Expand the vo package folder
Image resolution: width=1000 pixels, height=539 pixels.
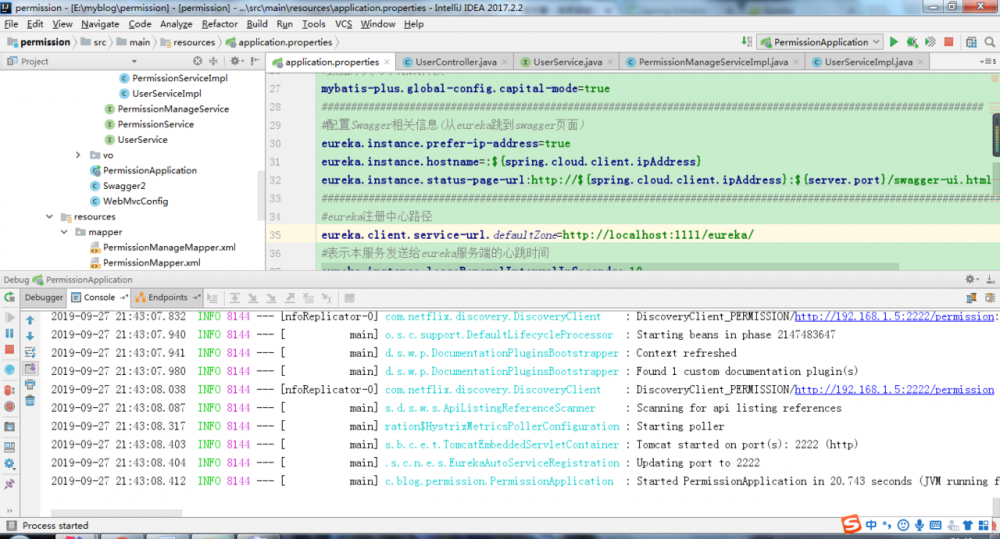(x=78, y=155)
